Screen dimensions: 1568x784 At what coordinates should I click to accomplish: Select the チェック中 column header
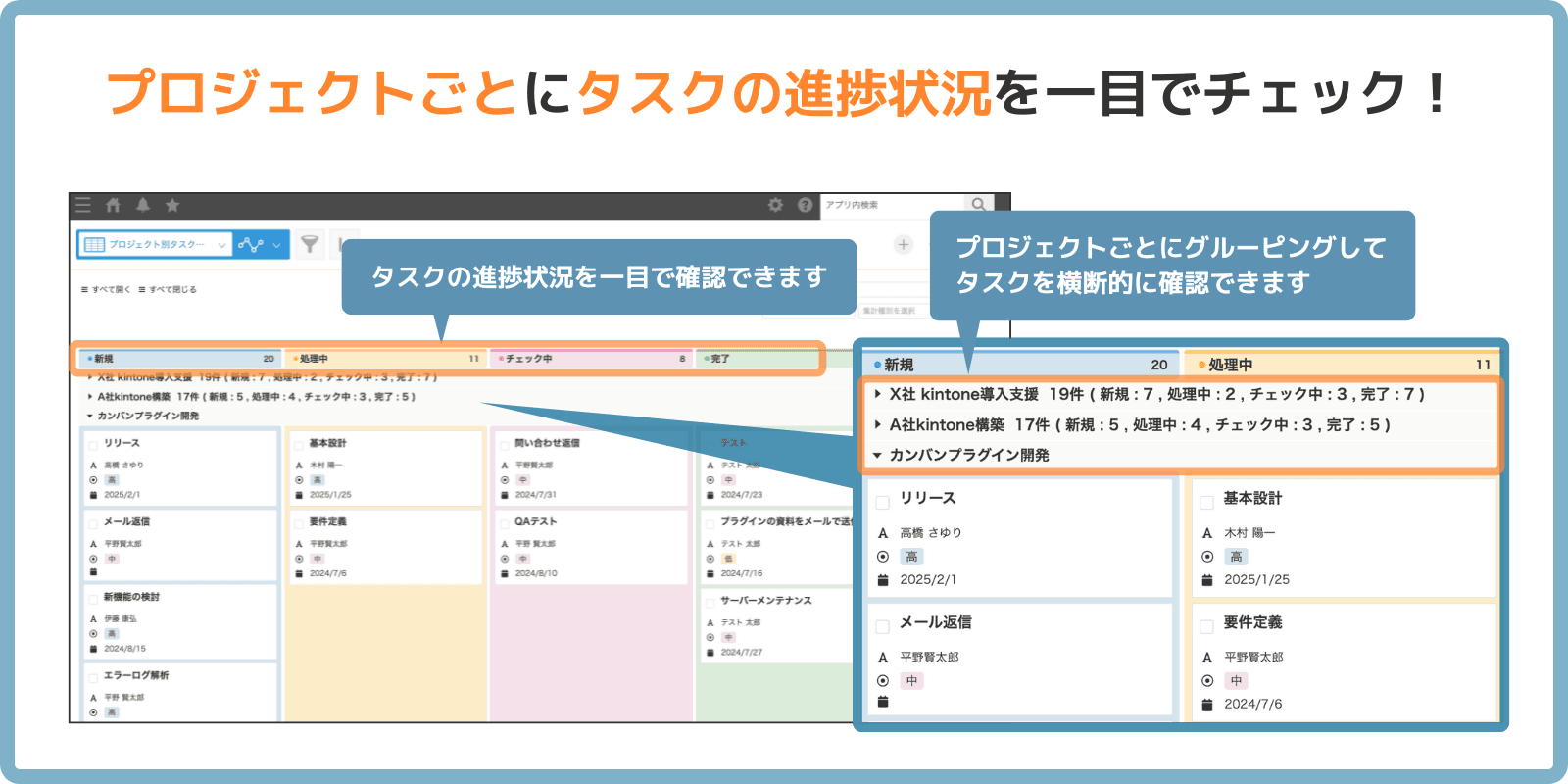[x=591, y=359]
